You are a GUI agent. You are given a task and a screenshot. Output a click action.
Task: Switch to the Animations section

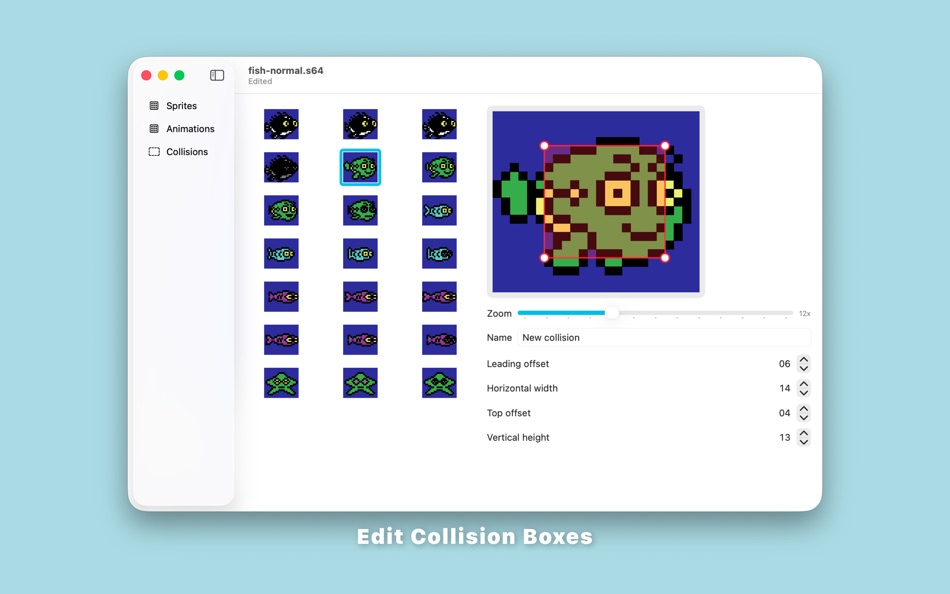coord(187,128)
